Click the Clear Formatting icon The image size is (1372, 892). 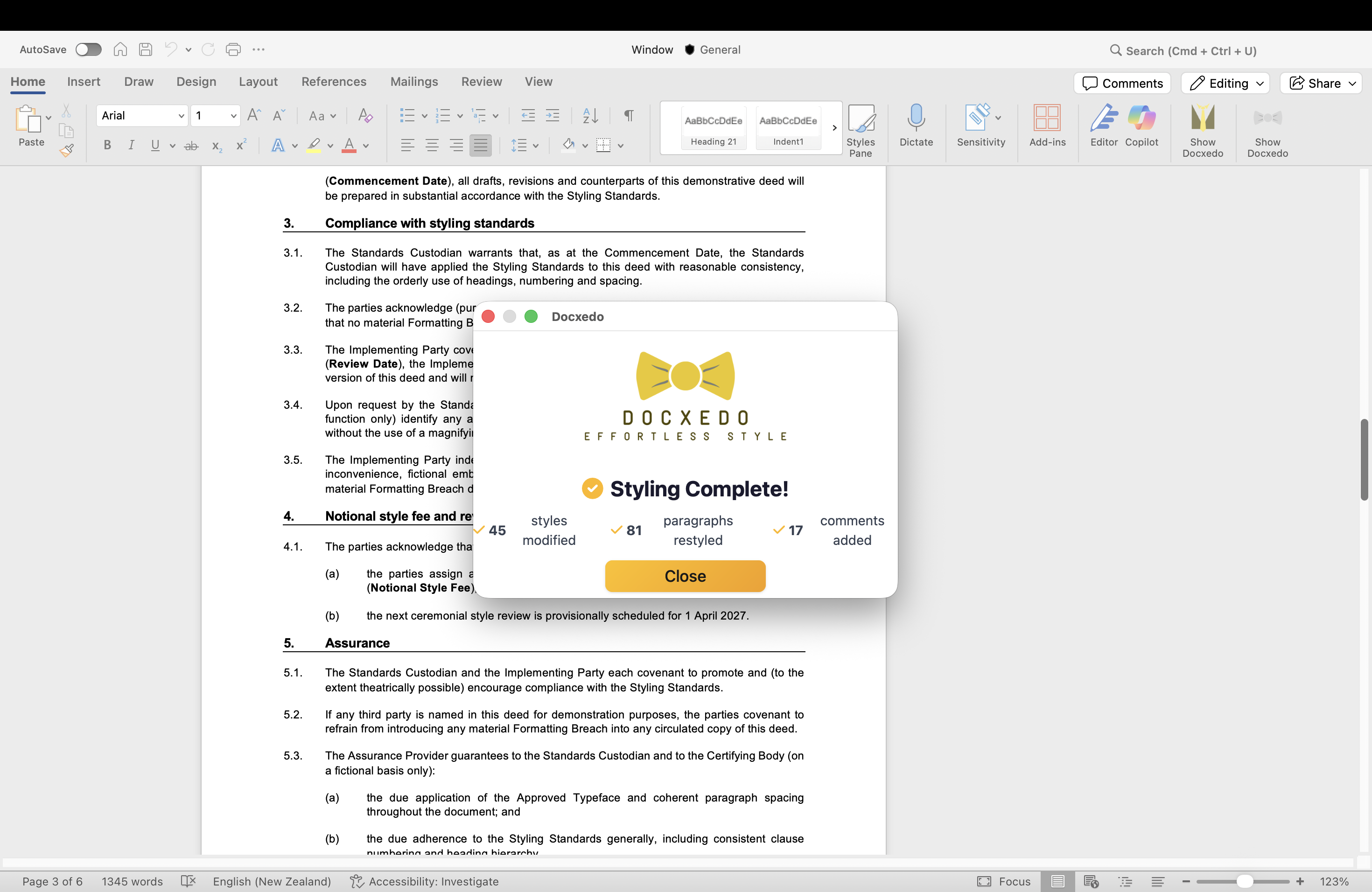(365, 116)
